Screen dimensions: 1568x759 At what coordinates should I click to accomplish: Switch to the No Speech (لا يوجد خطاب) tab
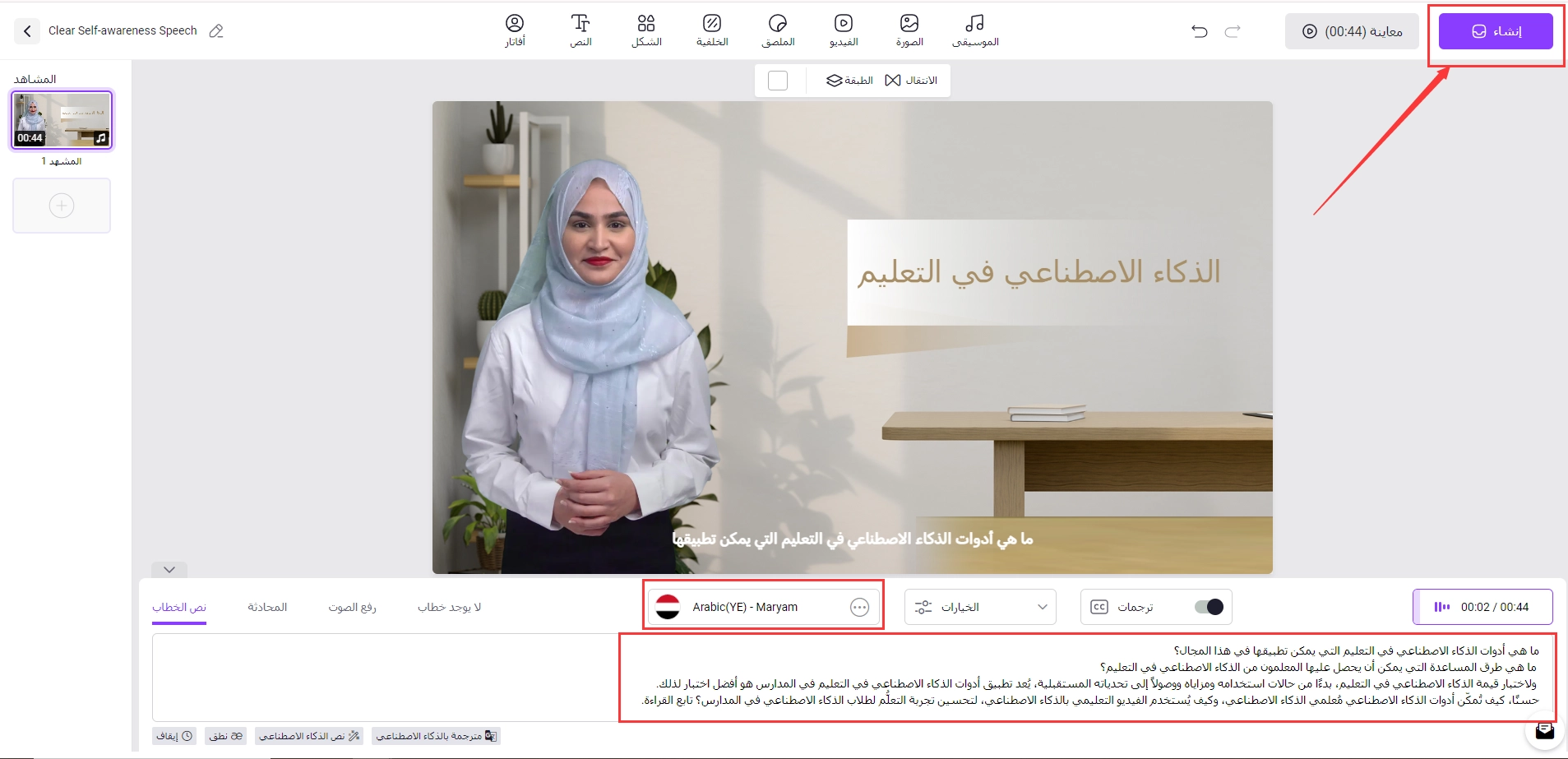[x=449, y=607]
